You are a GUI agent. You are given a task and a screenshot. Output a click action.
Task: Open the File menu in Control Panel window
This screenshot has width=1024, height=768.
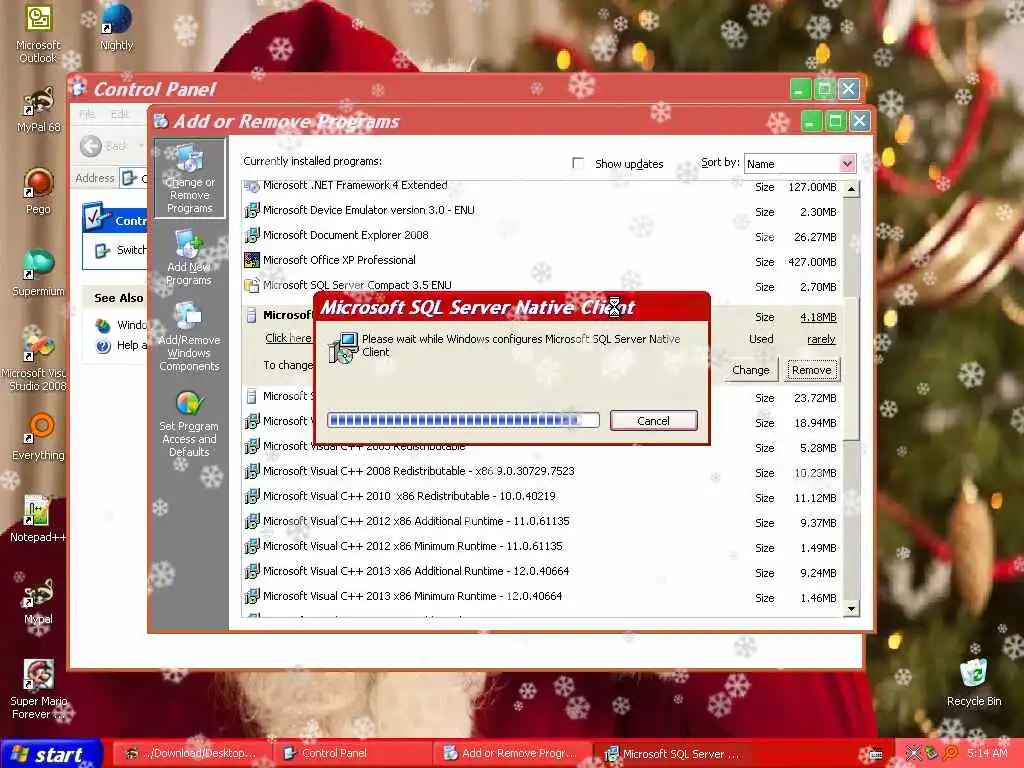(86, 114)
